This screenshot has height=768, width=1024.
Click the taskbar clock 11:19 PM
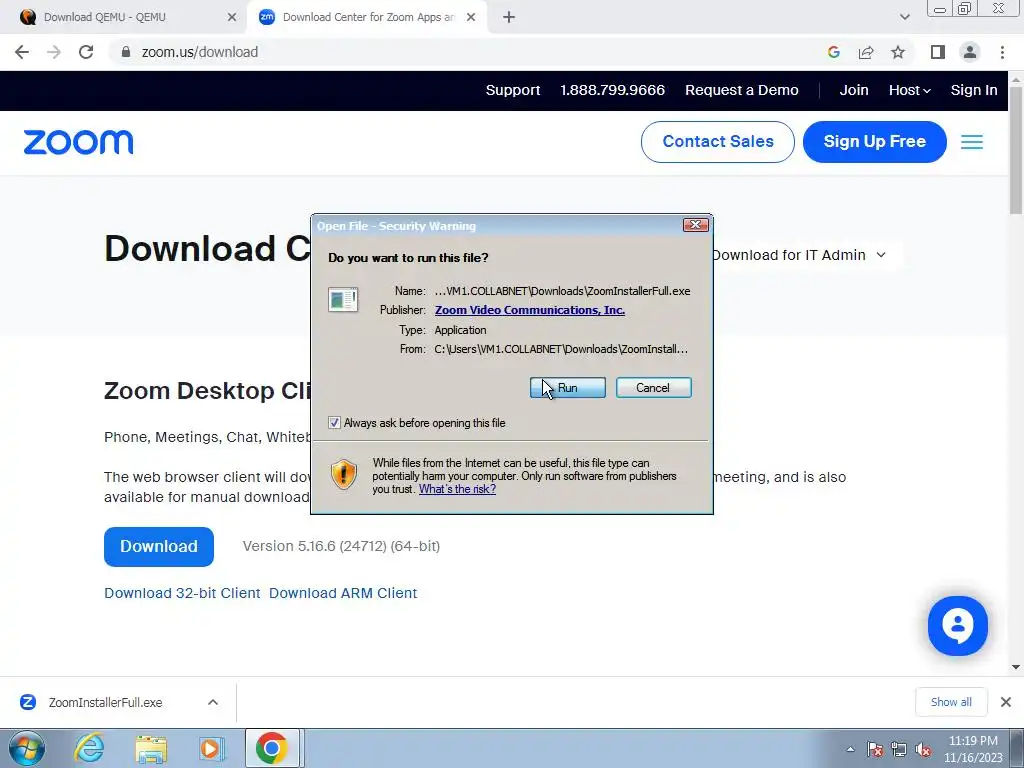coord(973,749)
